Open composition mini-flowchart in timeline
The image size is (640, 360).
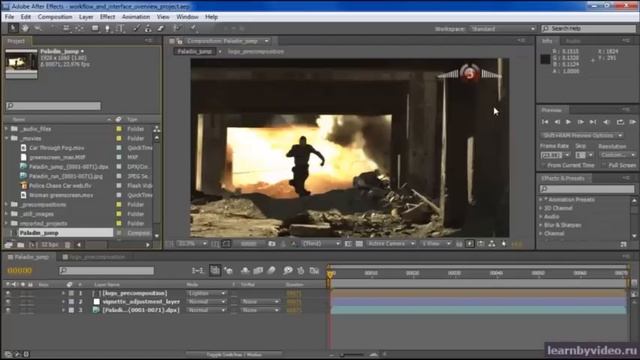point(197,270)
